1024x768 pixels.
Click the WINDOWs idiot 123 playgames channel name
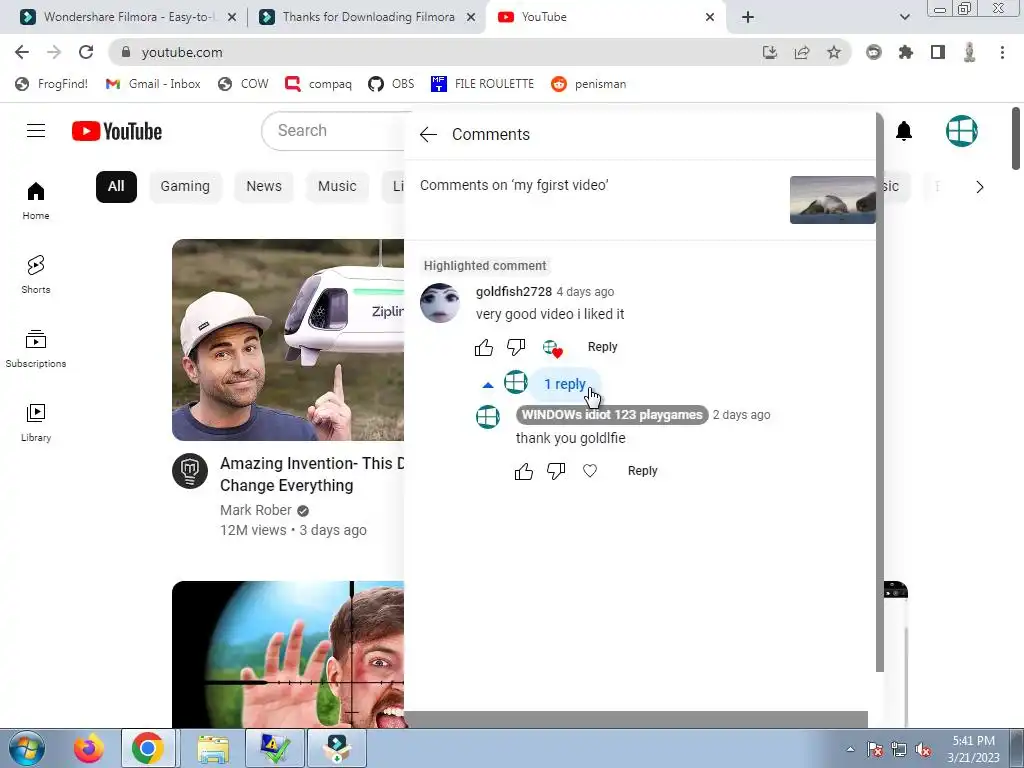pos(612,415)
